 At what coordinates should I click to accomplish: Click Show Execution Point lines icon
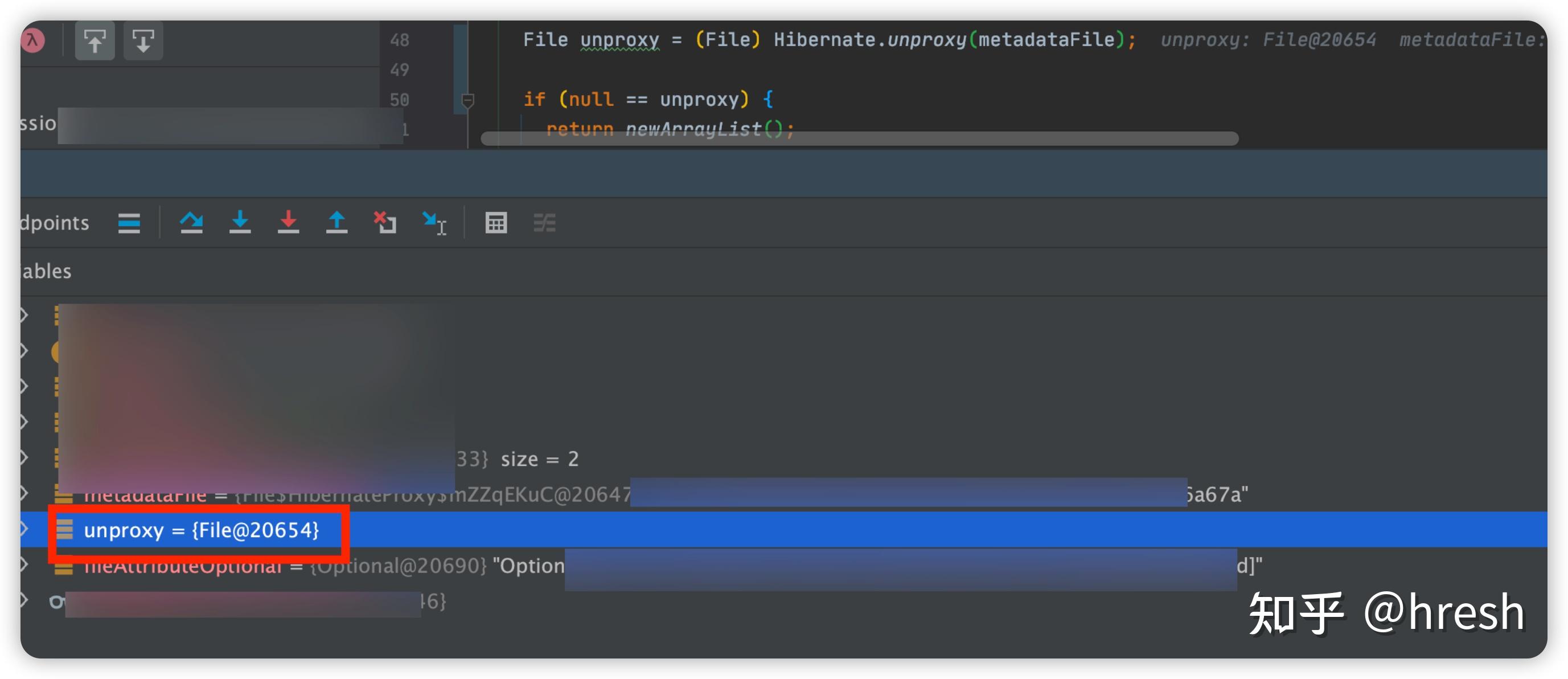[x=129, y=223]
